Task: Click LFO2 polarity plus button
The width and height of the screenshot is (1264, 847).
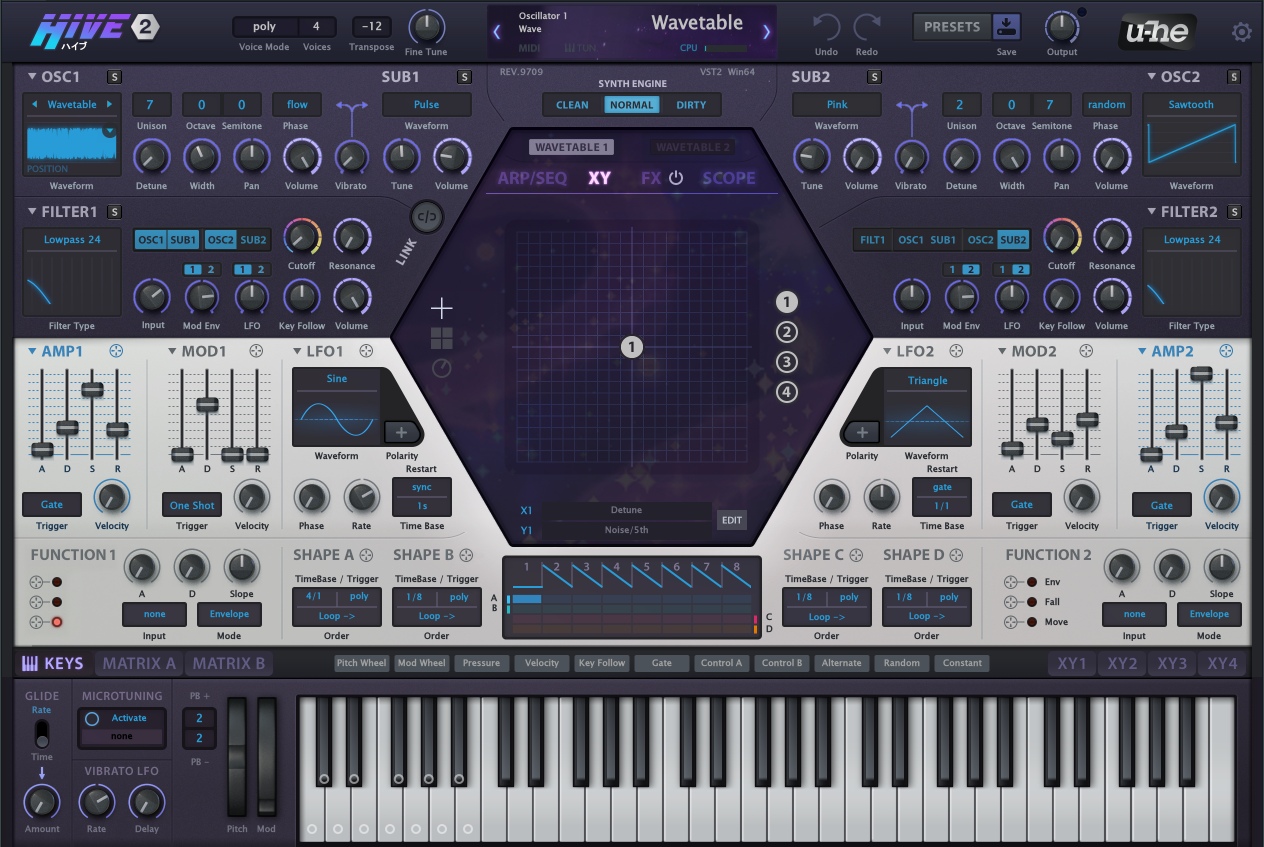Action: coord(862,432)
